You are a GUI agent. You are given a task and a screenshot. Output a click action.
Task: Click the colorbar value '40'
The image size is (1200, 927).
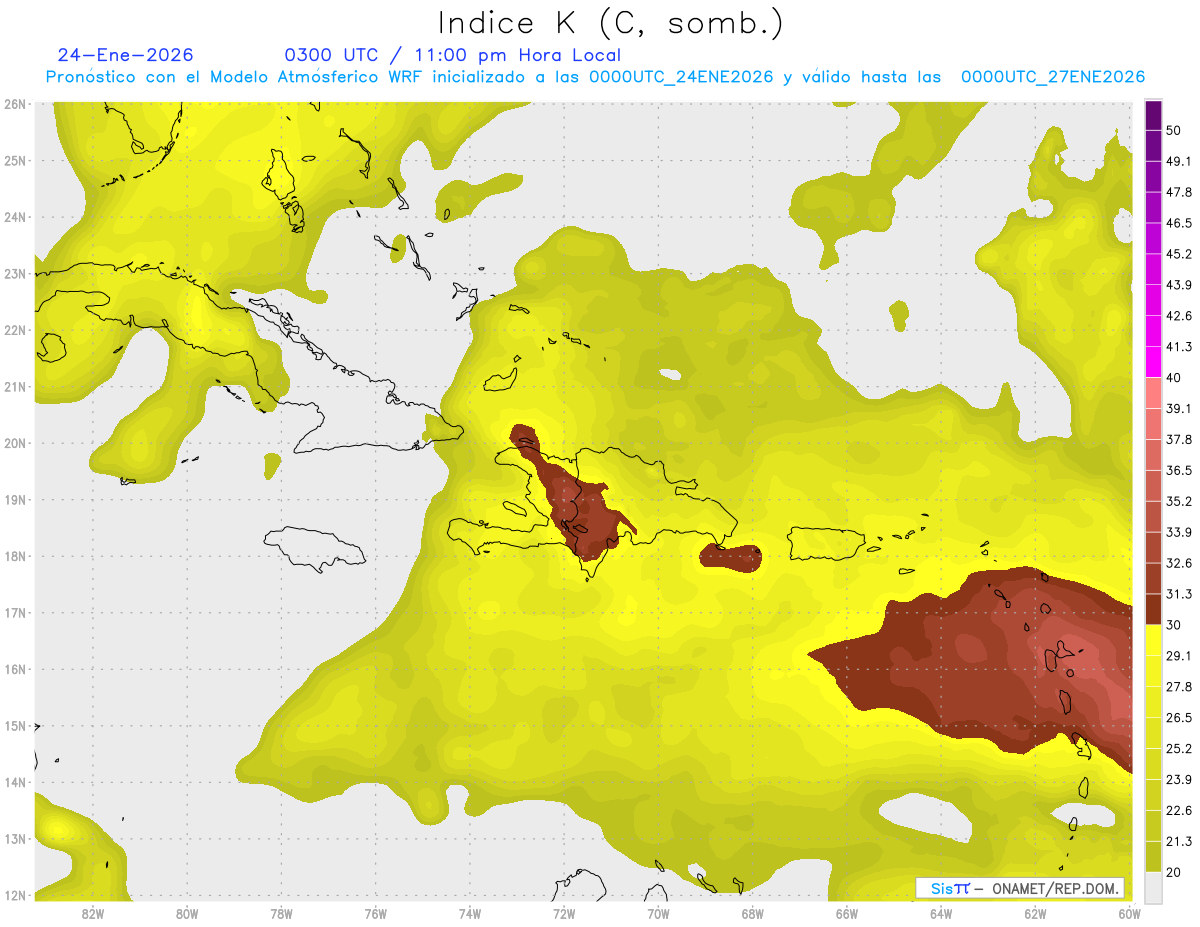pyautogui.click(x=1173, y=377)
